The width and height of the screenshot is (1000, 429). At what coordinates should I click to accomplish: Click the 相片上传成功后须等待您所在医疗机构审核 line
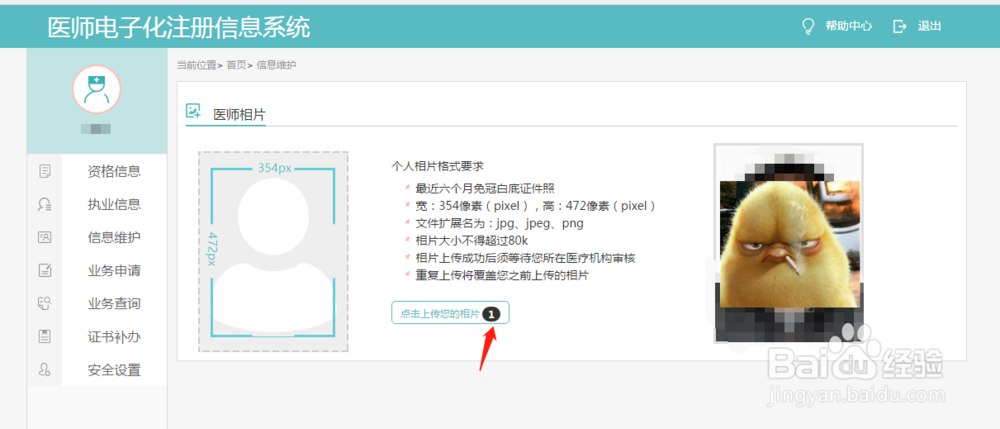click(526, 258)
